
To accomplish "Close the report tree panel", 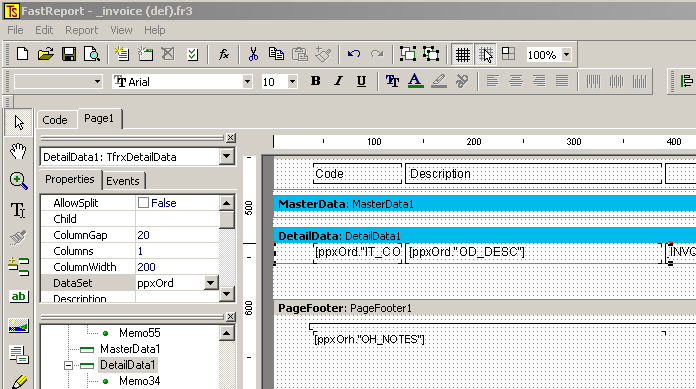I will click(230, 316).
